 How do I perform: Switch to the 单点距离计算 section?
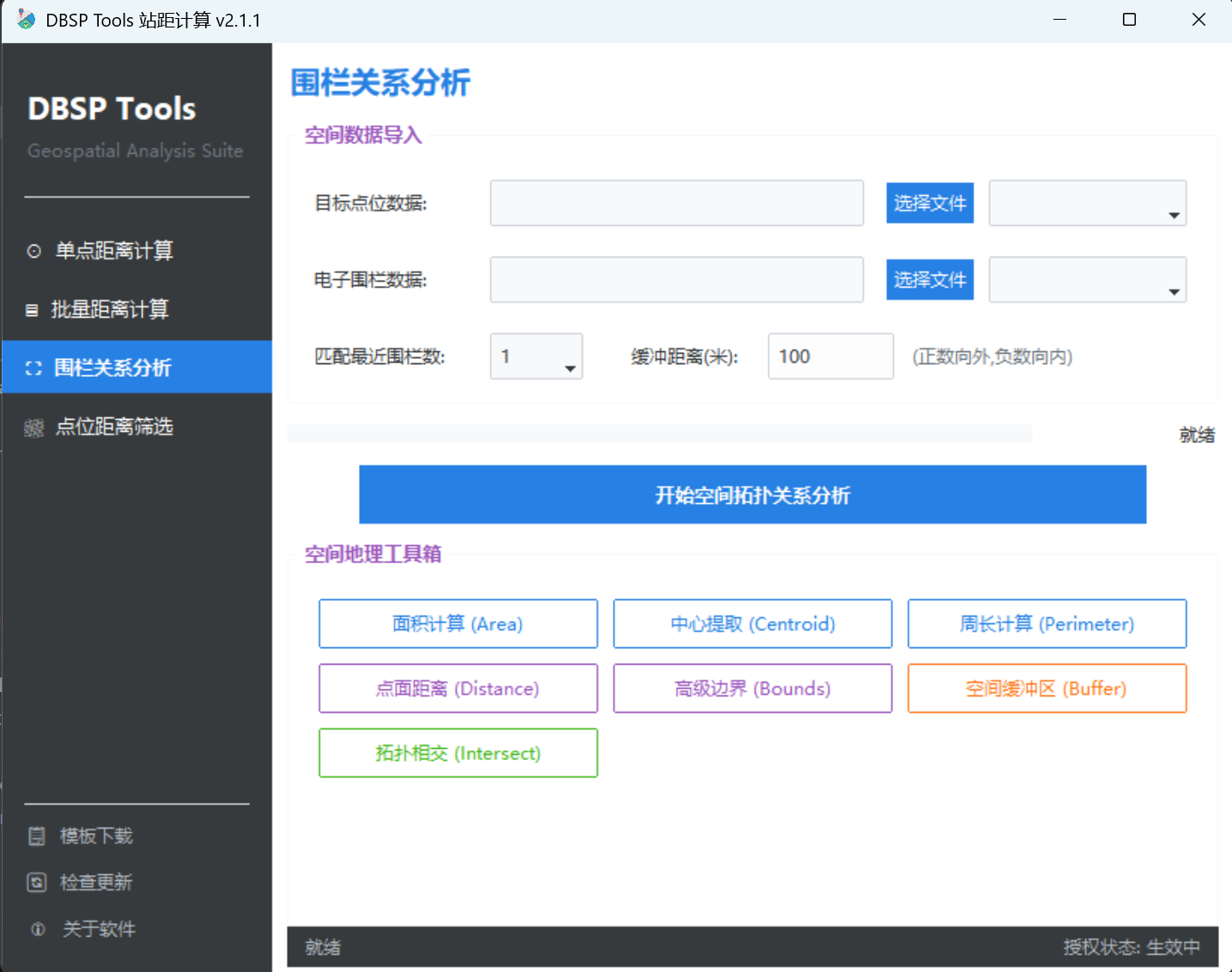point(114,251)
